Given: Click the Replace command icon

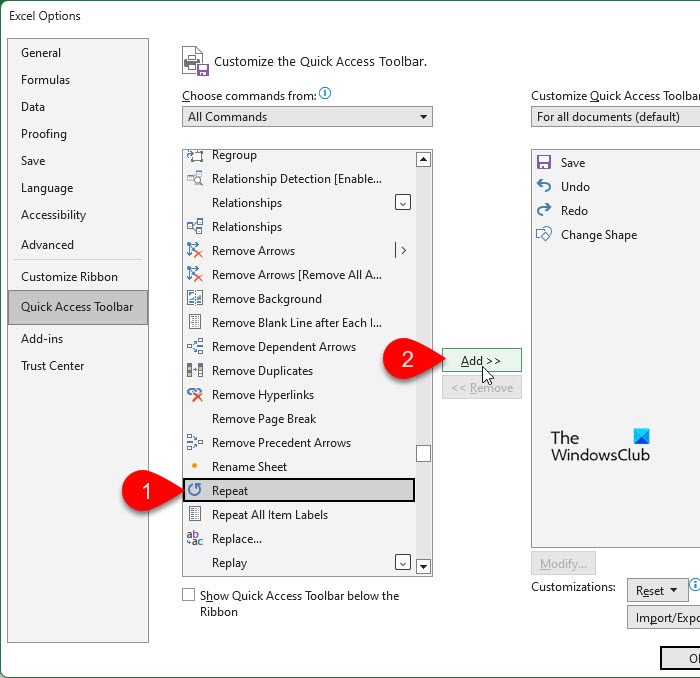Looking at the screenshot, I should pos(195,538).
